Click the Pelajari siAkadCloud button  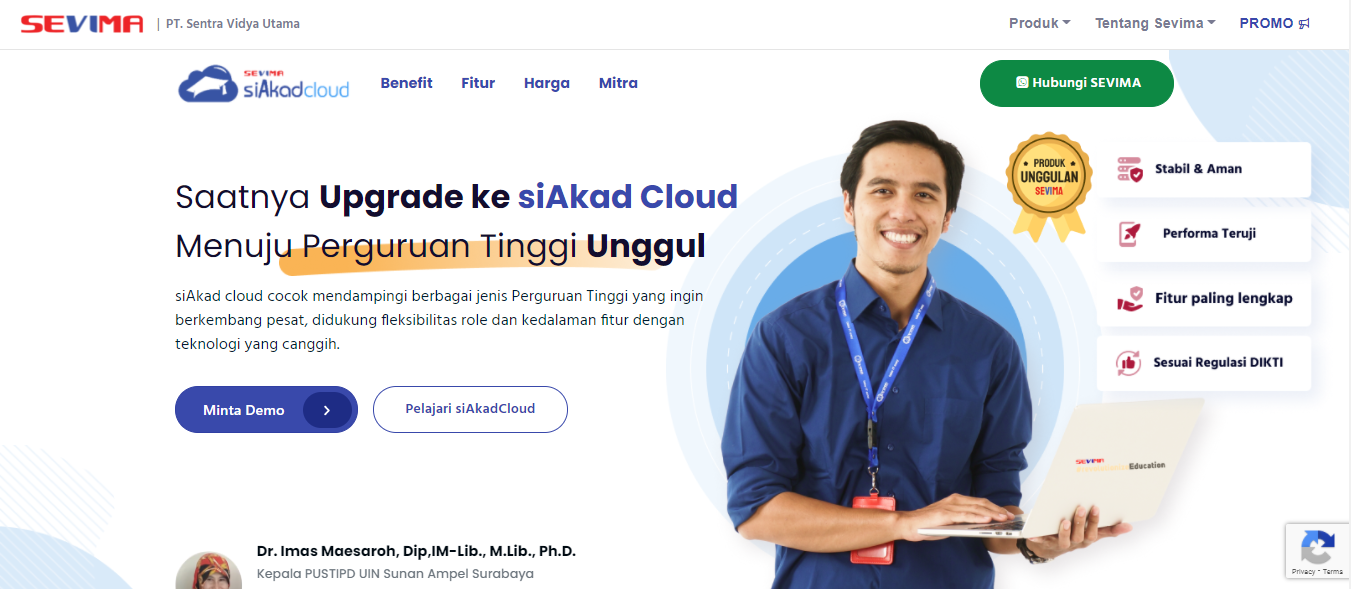pos(470,409)
